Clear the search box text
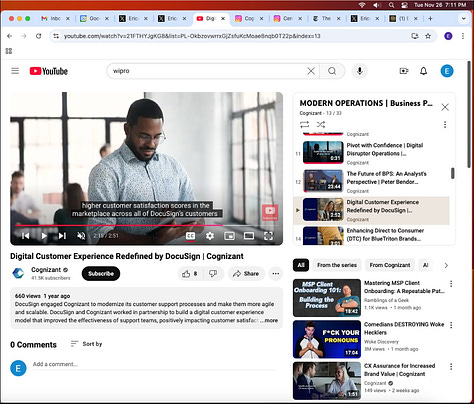The width and height of the screenshot is (474, 404). [x=311, y=71]
